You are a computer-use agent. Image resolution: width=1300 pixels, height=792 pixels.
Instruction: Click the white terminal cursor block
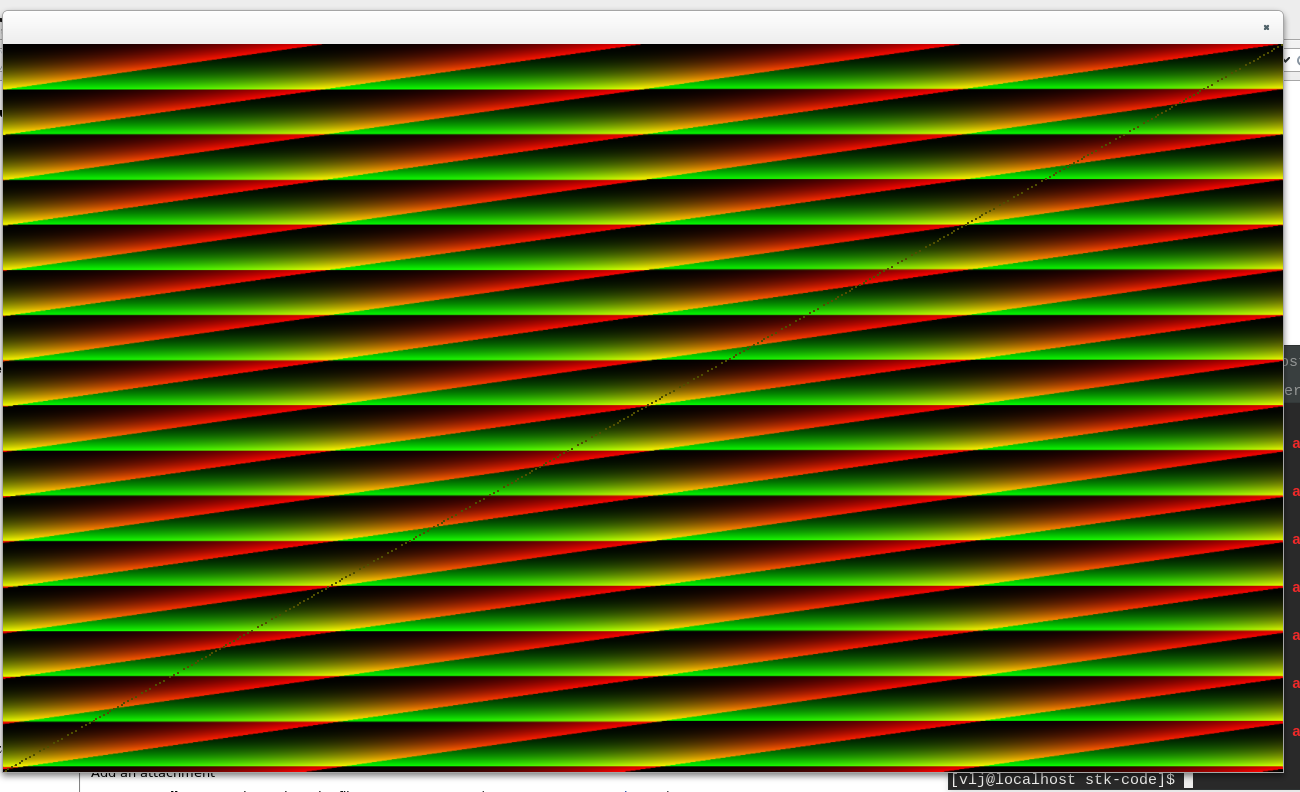coord(1188,780)
